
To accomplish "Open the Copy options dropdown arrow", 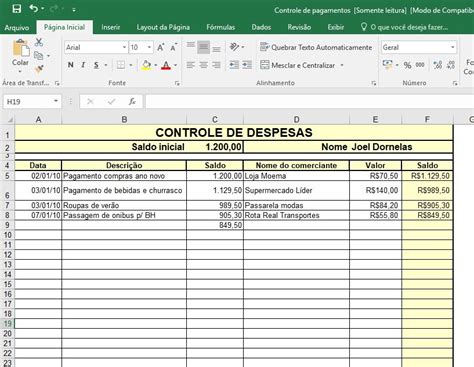I will tap(49, 56).
